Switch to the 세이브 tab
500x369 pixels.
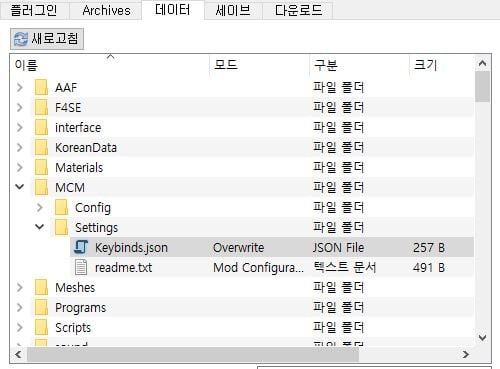click(233, 10)
